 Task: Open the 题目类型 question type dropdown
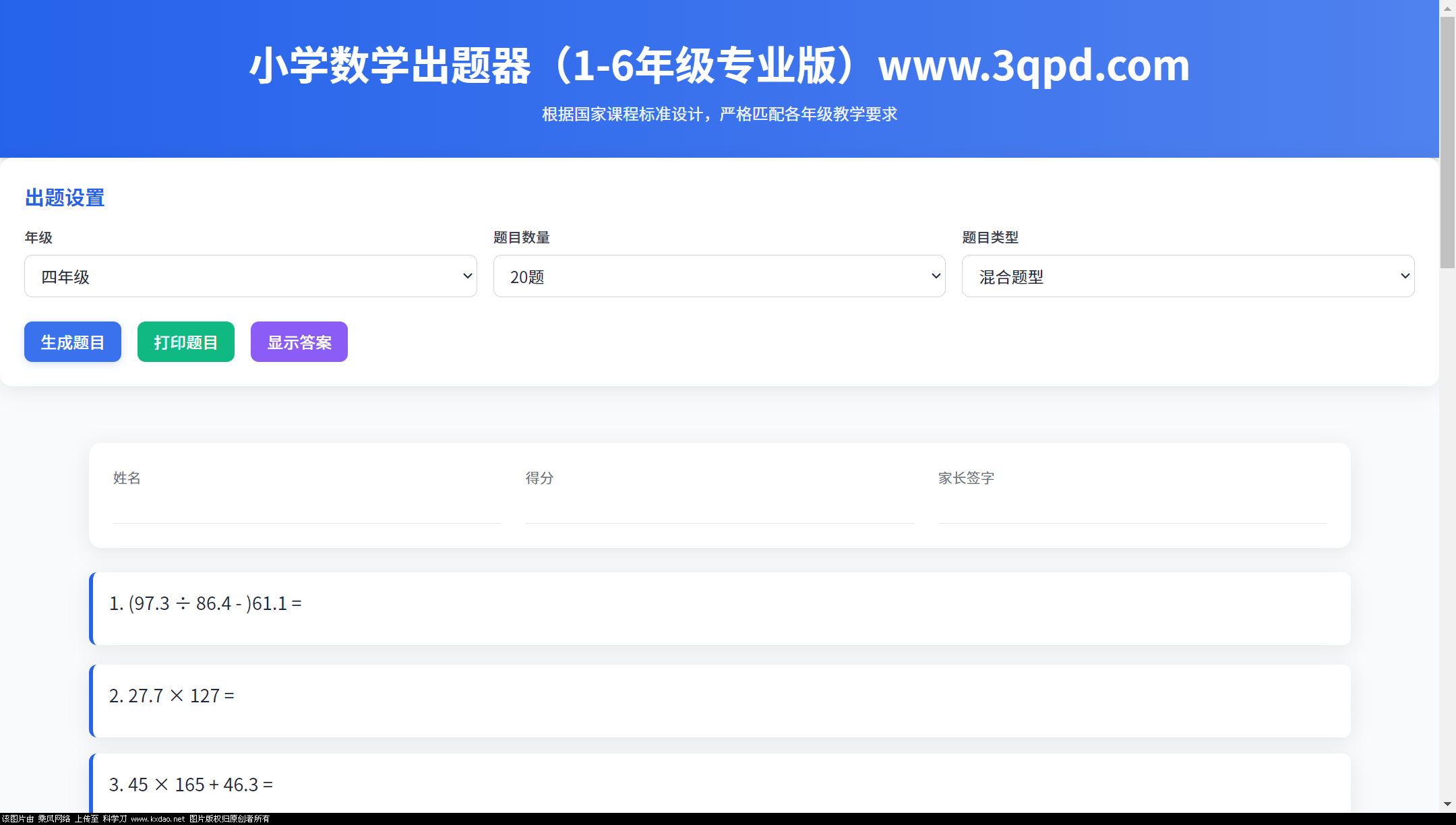click(x=1187, y=276)
